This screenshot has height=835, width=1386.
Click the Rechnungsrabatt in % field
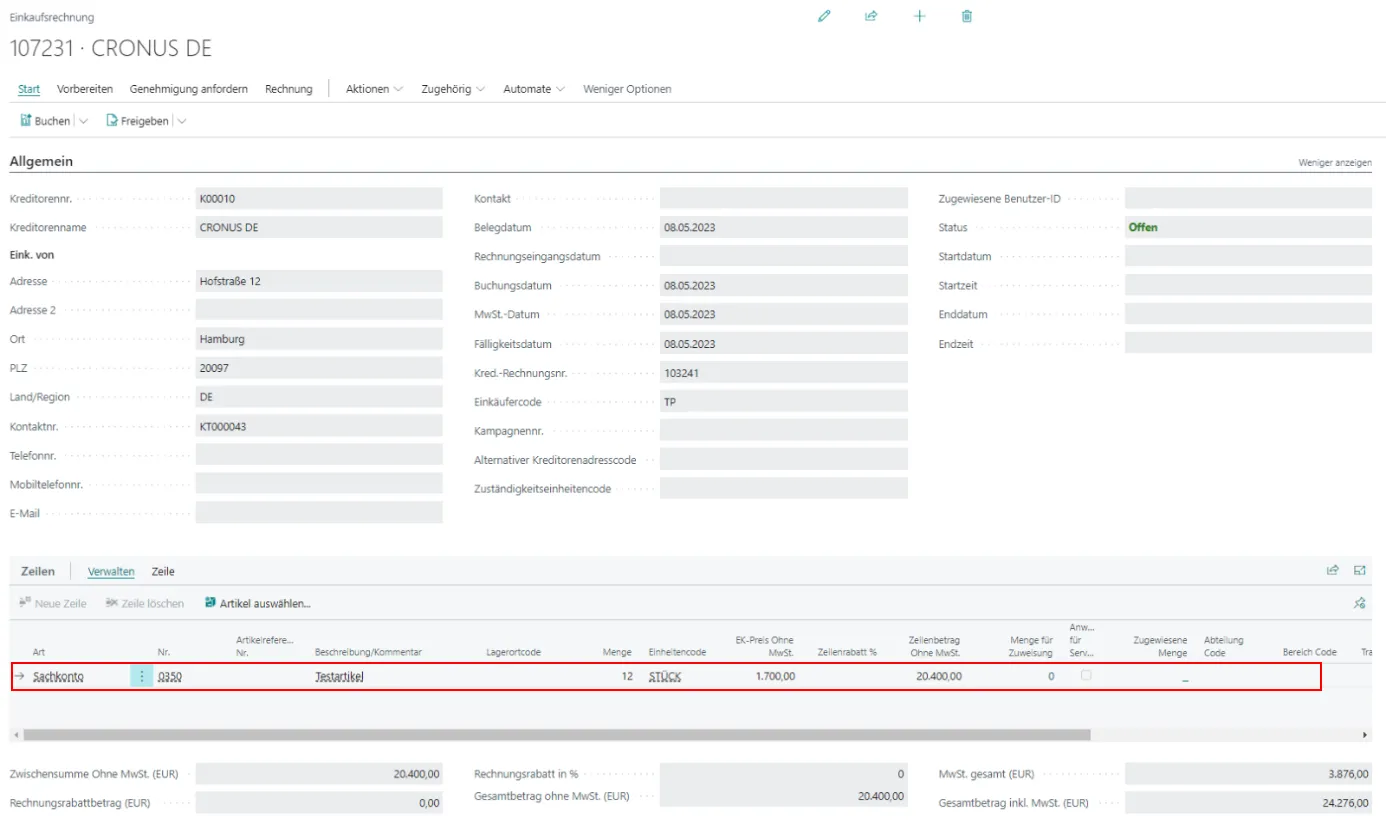(x=784, y=774)
